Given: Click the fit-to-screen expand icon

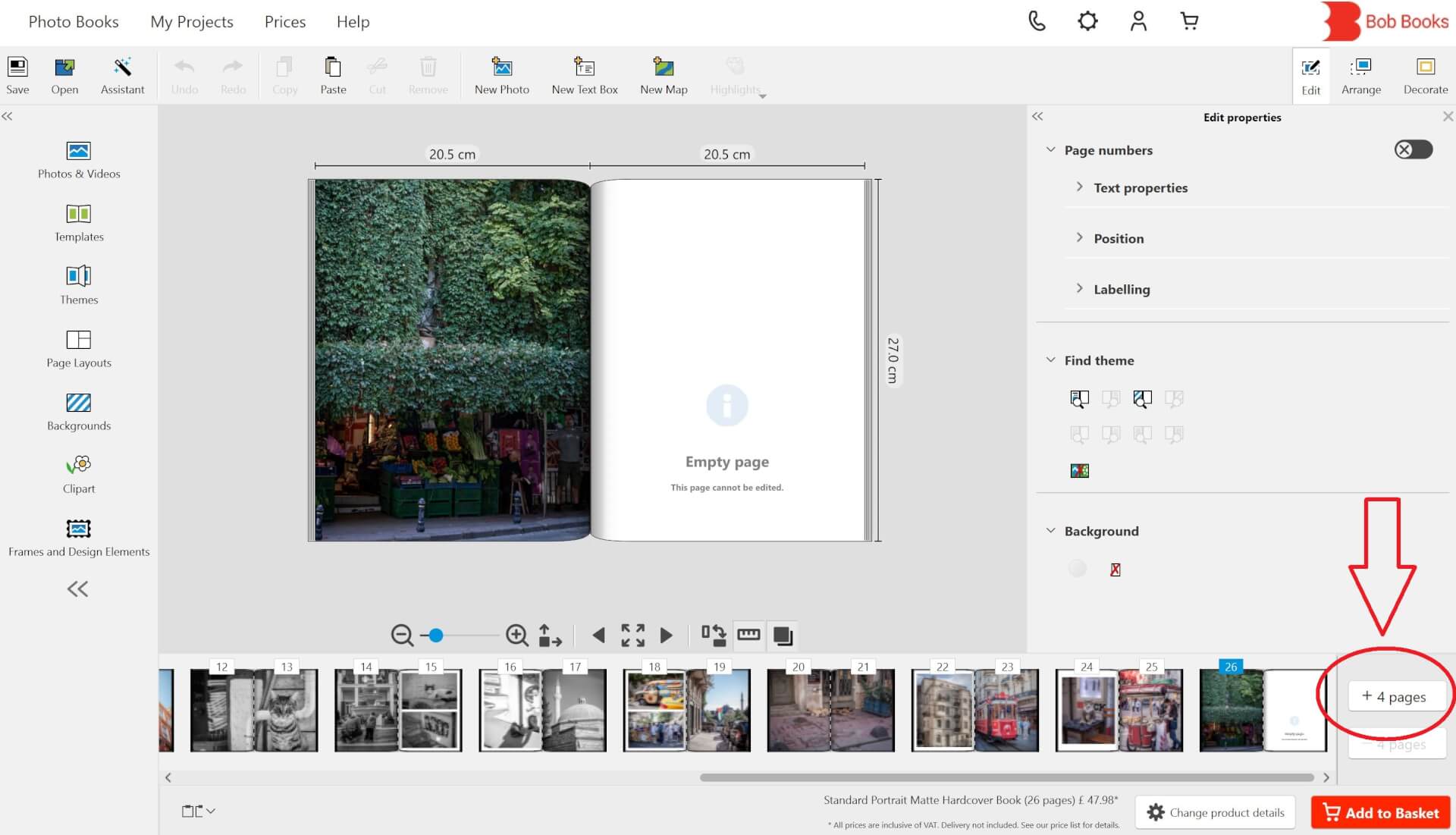Looking at the screenshot, I should pos(632,635).
